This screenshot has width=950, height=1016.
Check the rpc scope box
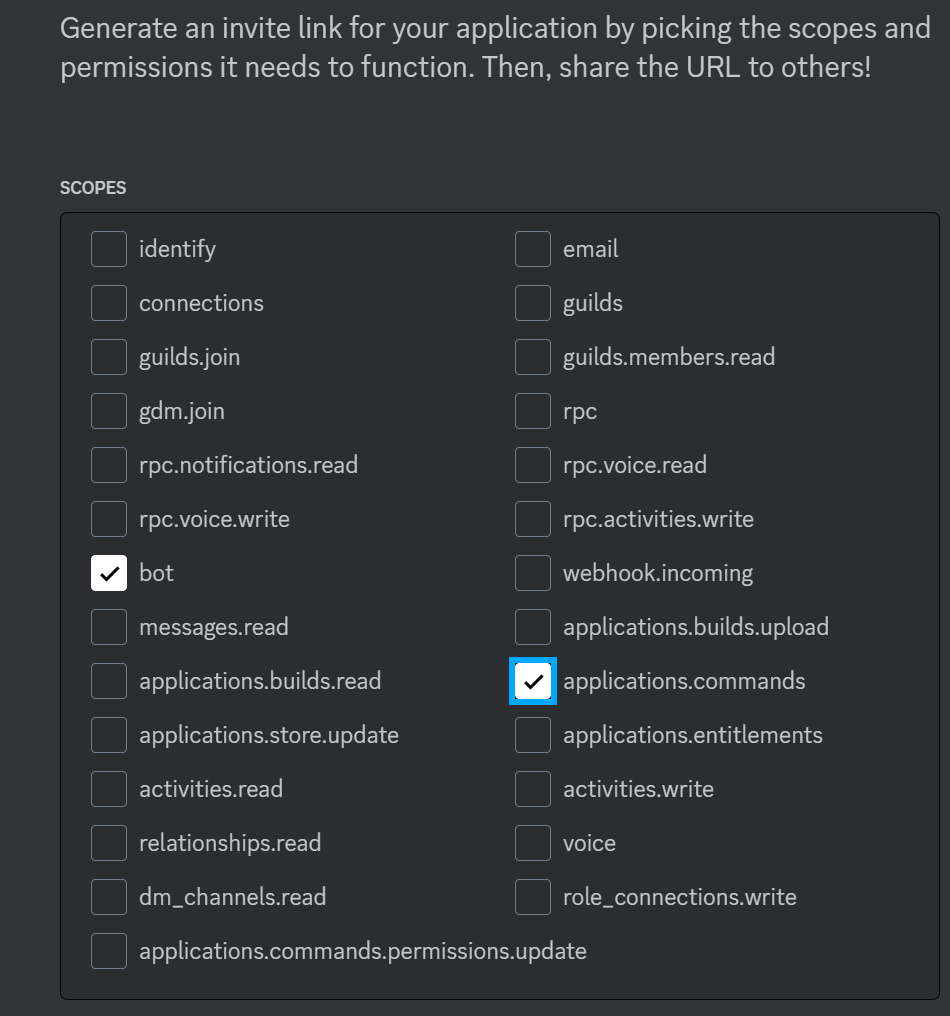(533, 411)
